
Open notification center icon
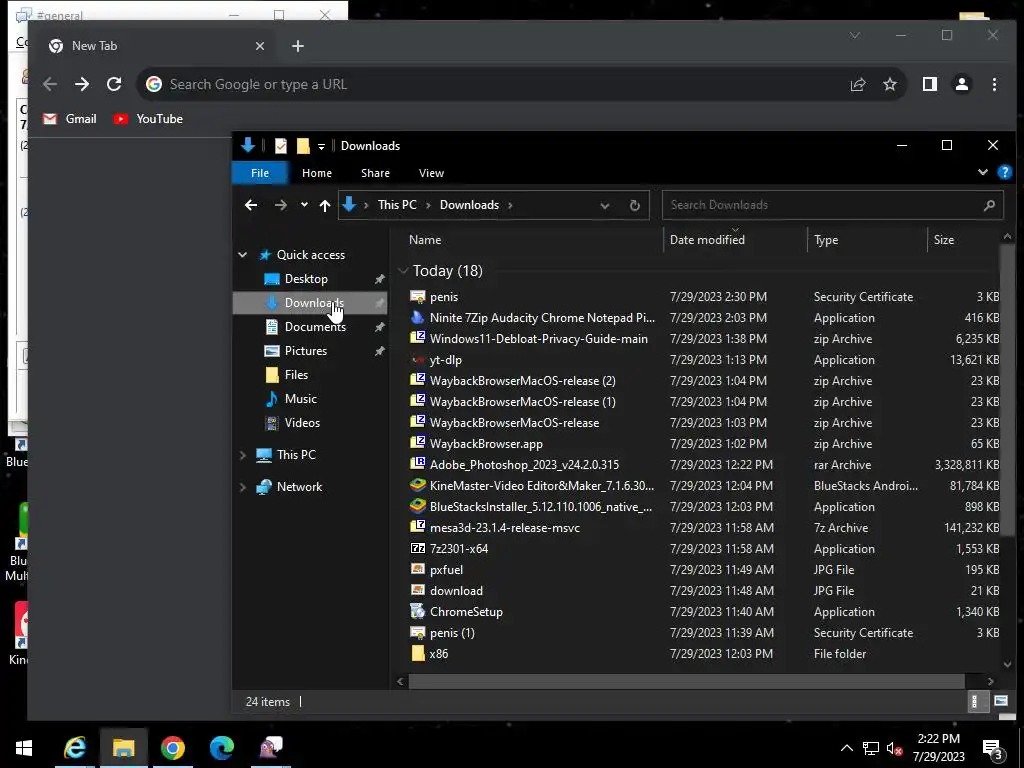[x=992, y=749]
